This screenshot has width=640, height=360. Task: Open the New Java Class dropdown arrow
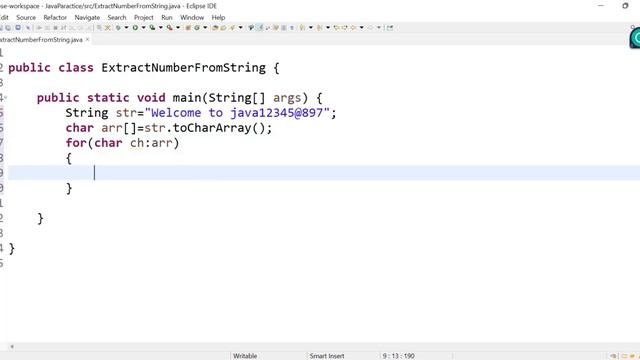[205, 28]
